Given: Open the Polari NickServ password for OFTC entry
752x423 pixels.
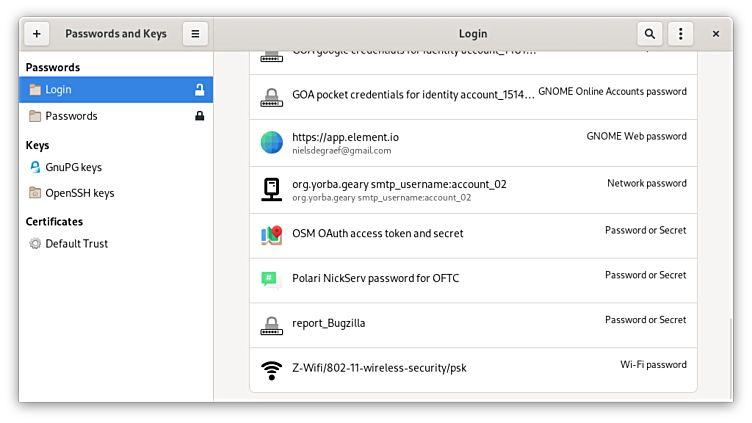Looking at the screenshot, I should pyautogui.click(x=473, y=281).
